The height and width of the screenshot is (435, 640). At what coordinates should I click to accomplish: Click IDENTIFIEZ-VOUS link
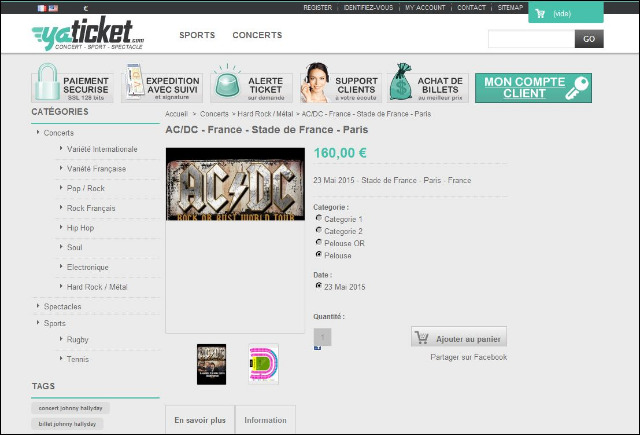pyautogui.click(x=368, y=8)
